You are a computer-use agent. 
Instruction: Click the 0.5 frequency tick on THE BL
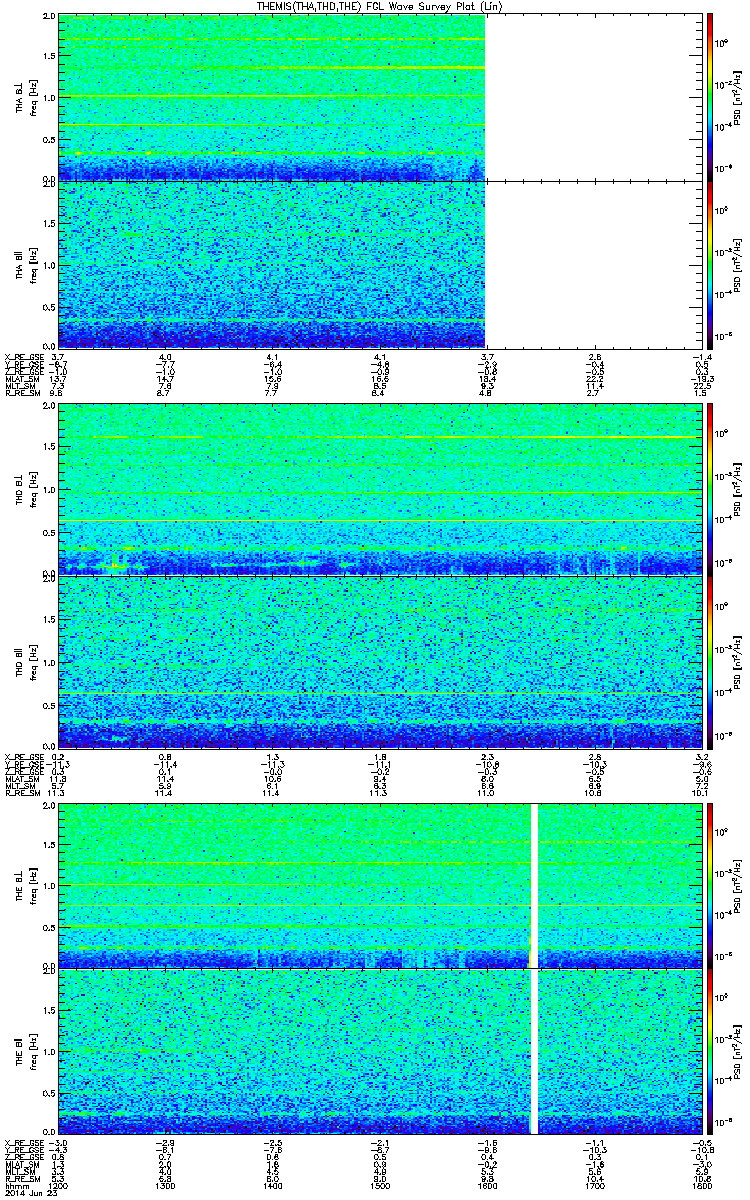49,926
